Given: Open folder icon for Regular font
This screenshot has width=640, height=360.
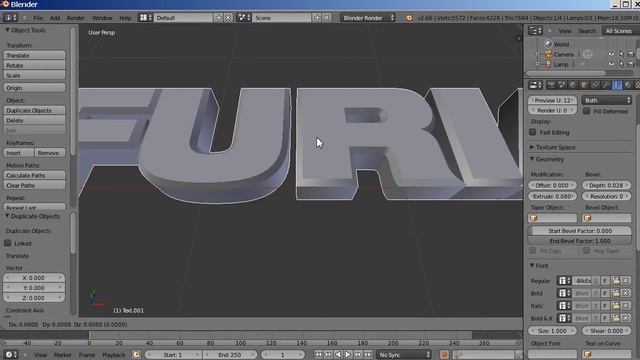Looking at the screenshot, I should pos(615,281).
